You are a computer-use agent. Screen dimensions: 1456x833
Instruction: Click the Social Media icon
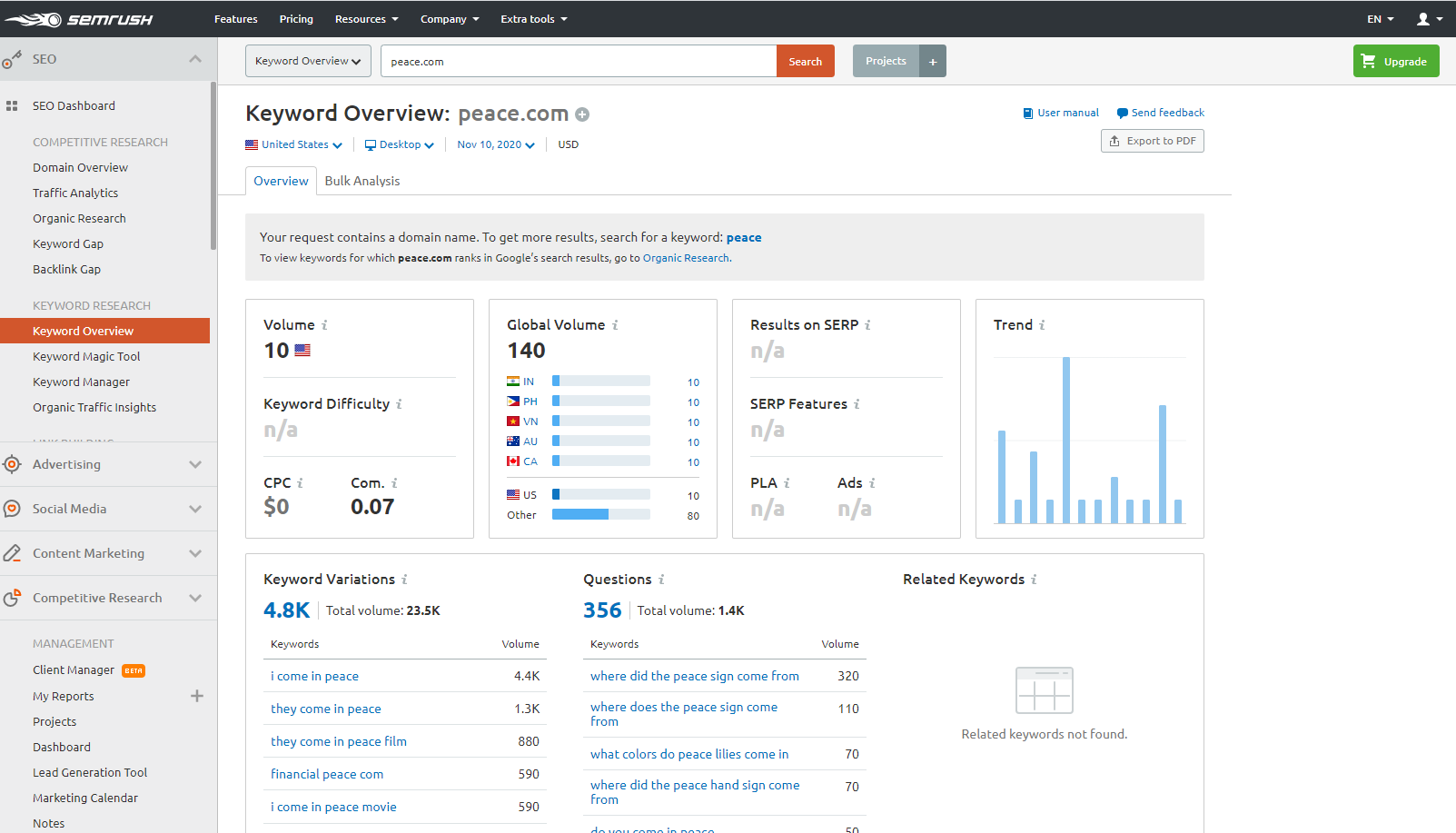click(12, 509)
